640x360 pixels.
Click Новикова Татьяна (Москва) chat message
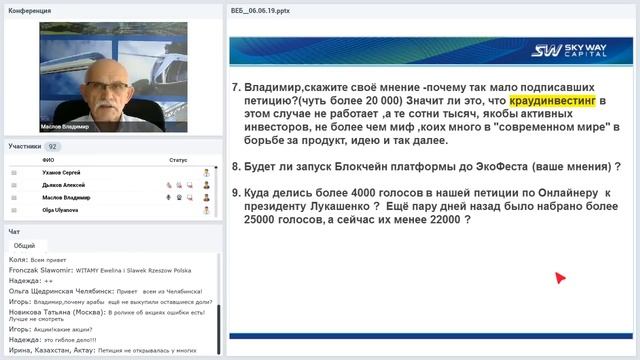[x=107, y=315]
